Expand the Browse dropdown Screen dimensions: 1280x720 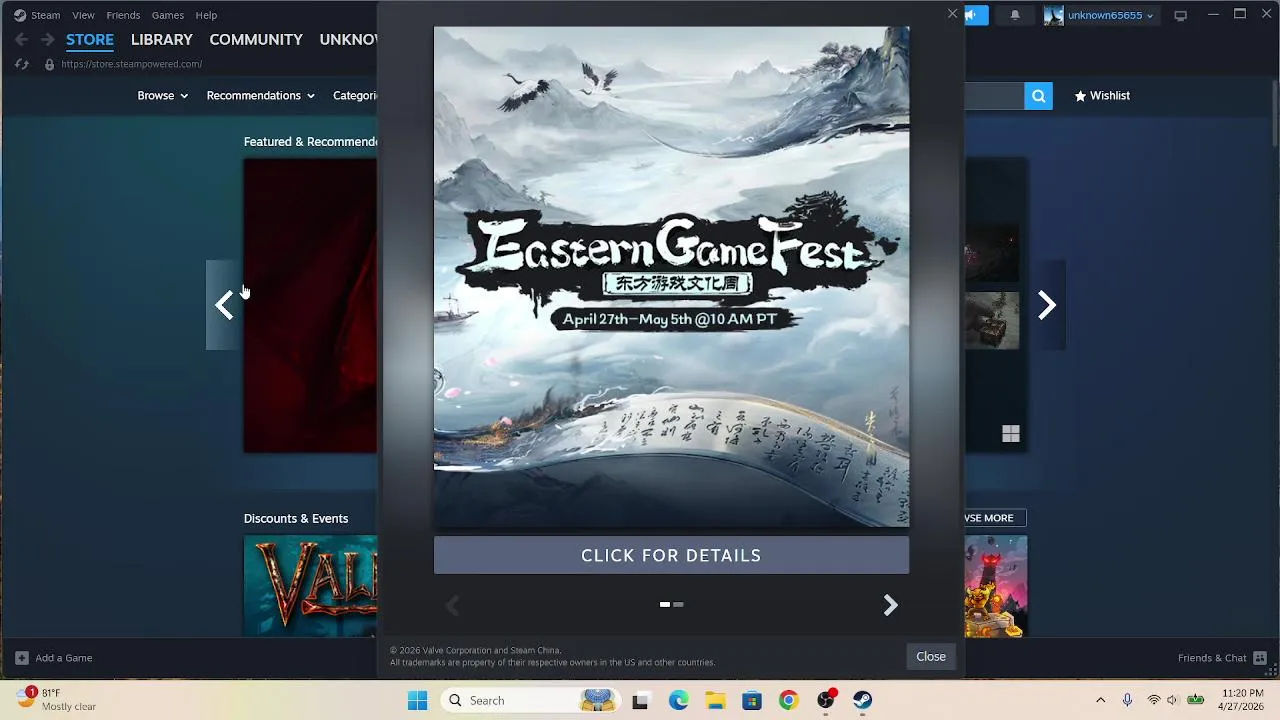(x=162, y=96)
